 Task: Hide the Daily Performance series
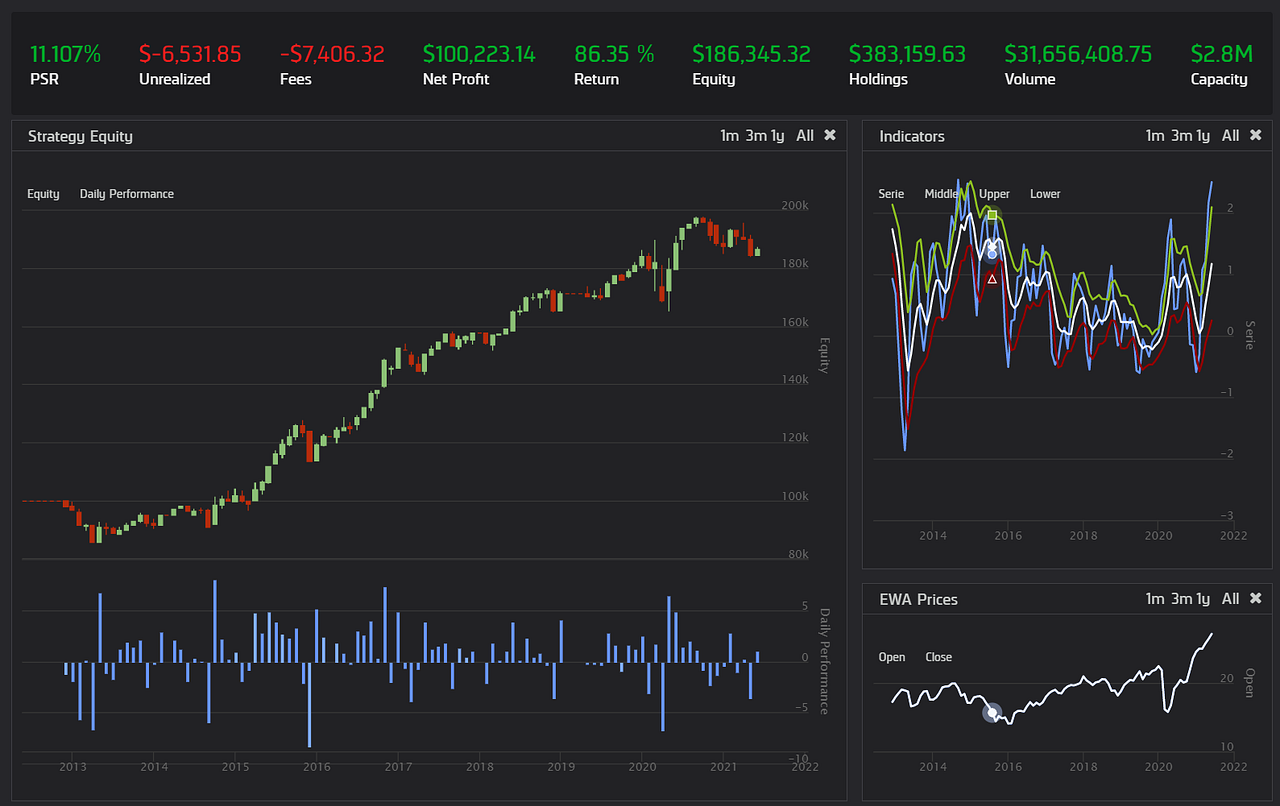(x=126, y=193)
